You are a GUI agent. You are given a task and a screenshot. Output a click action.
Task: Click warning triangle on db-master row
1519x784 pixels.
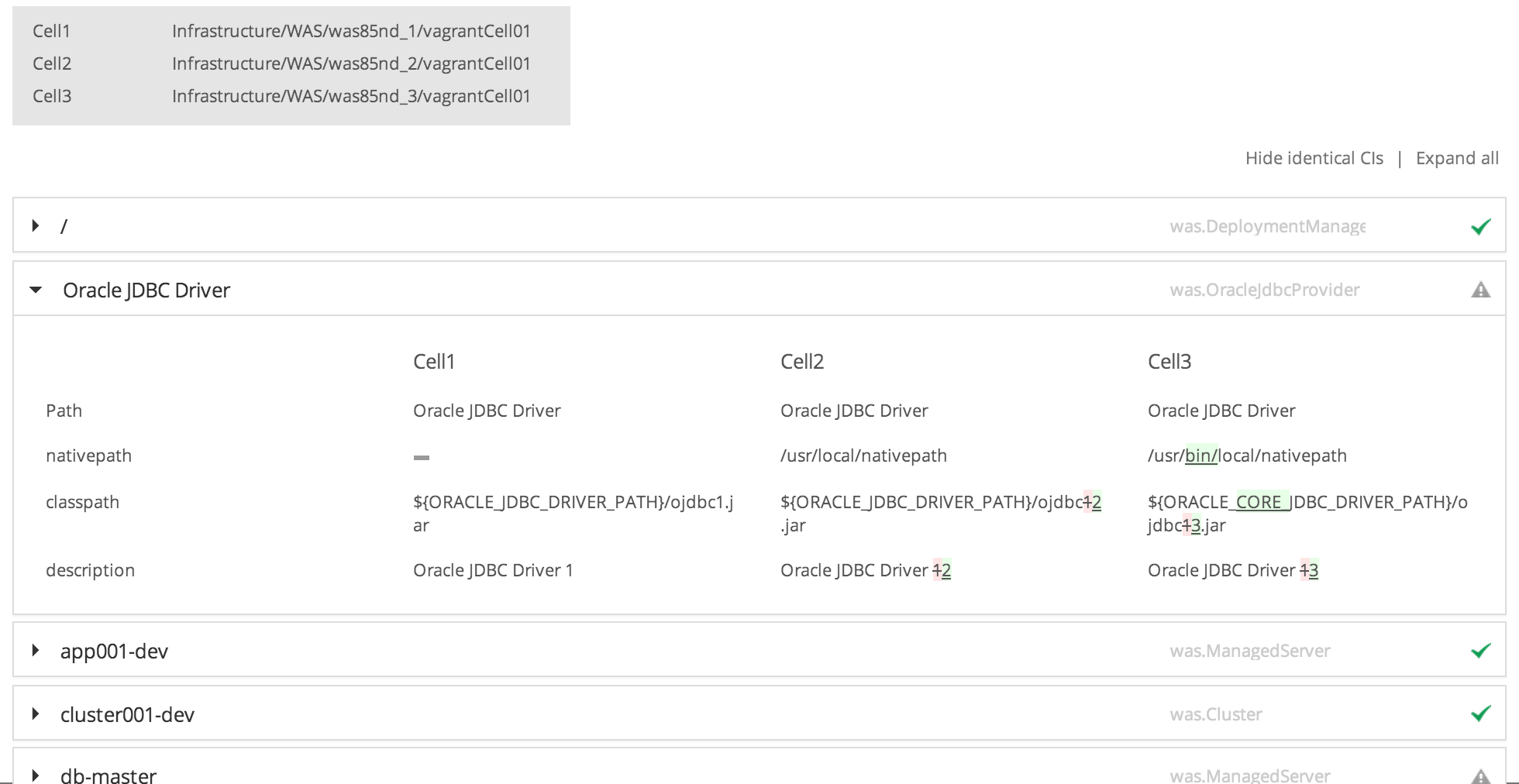(x=1480, y=775)
